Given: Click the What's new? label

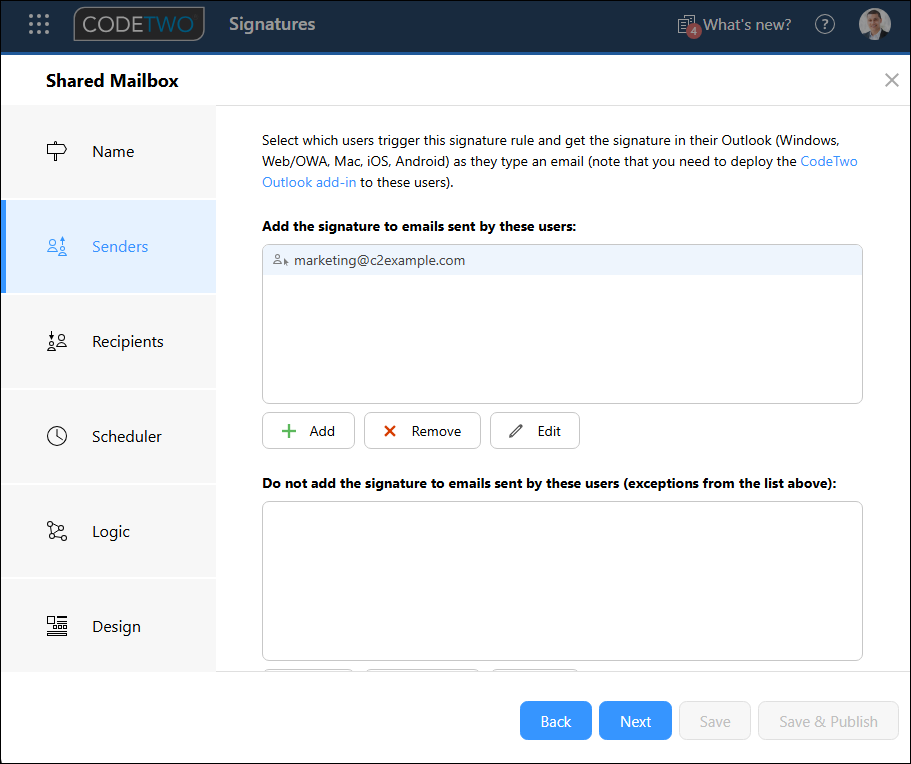Looking at the screenshot, I should coord(747,25).
